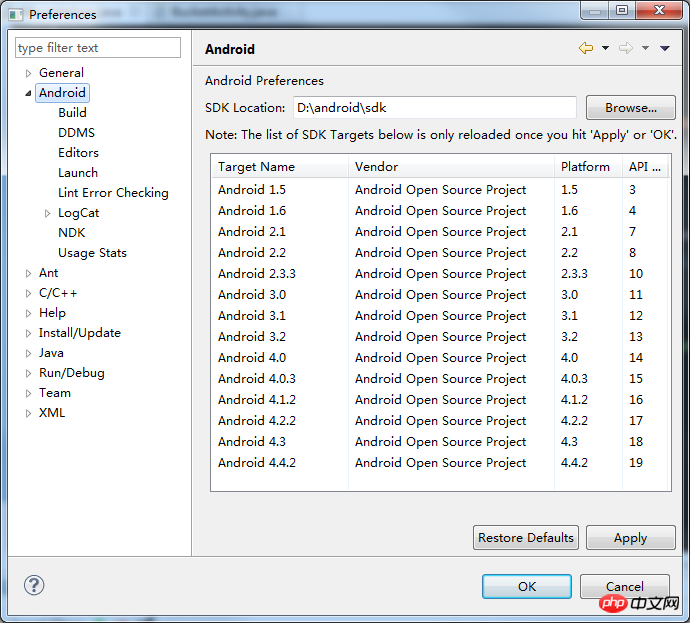Select the Android 4.1.2 target row
Viewport: 690px width, 623px height.
(x=441, y=399)
